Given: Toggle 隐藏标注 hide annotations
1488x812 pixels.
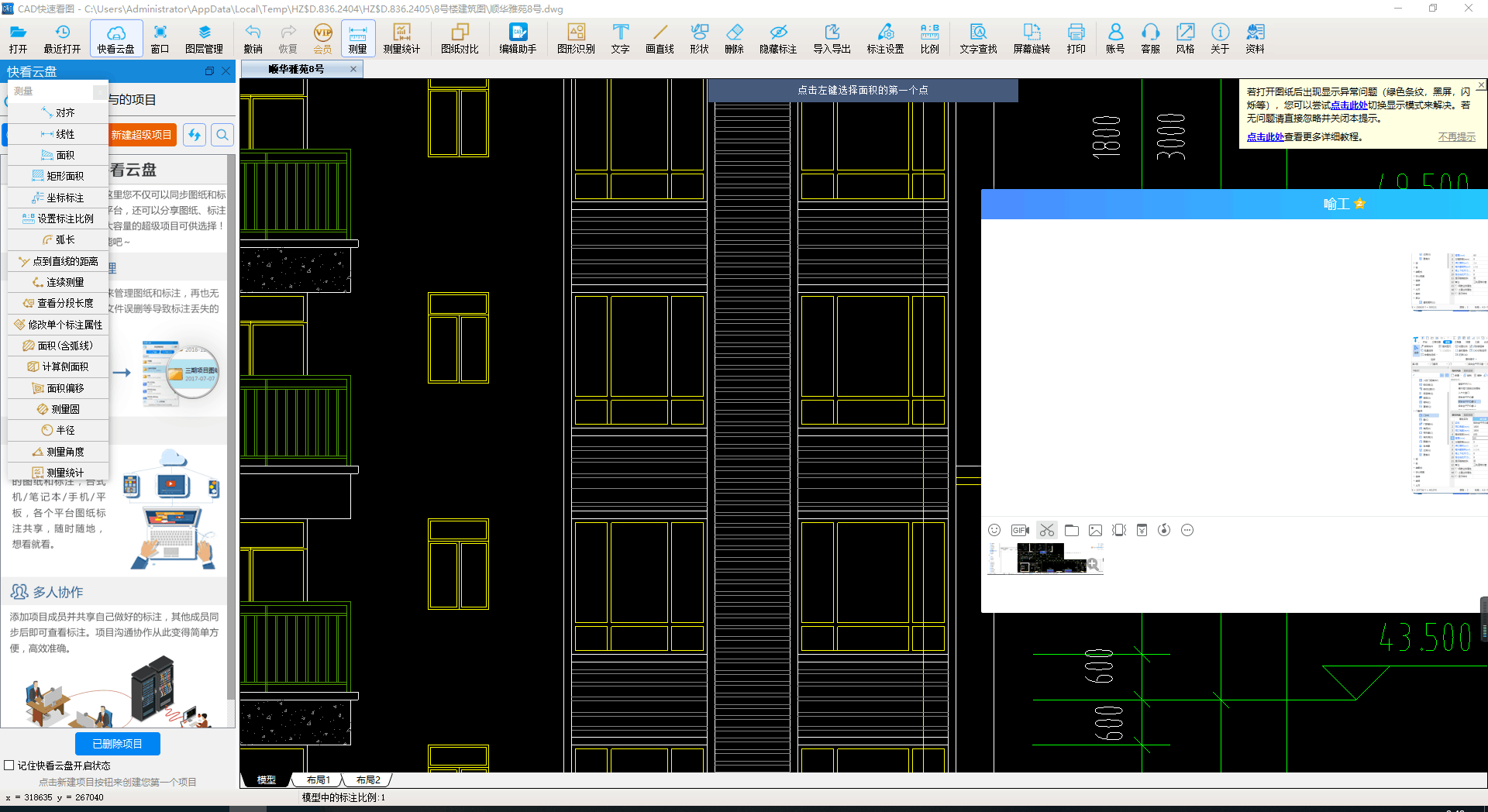Looking at the screenshot, I should (778, 38).
